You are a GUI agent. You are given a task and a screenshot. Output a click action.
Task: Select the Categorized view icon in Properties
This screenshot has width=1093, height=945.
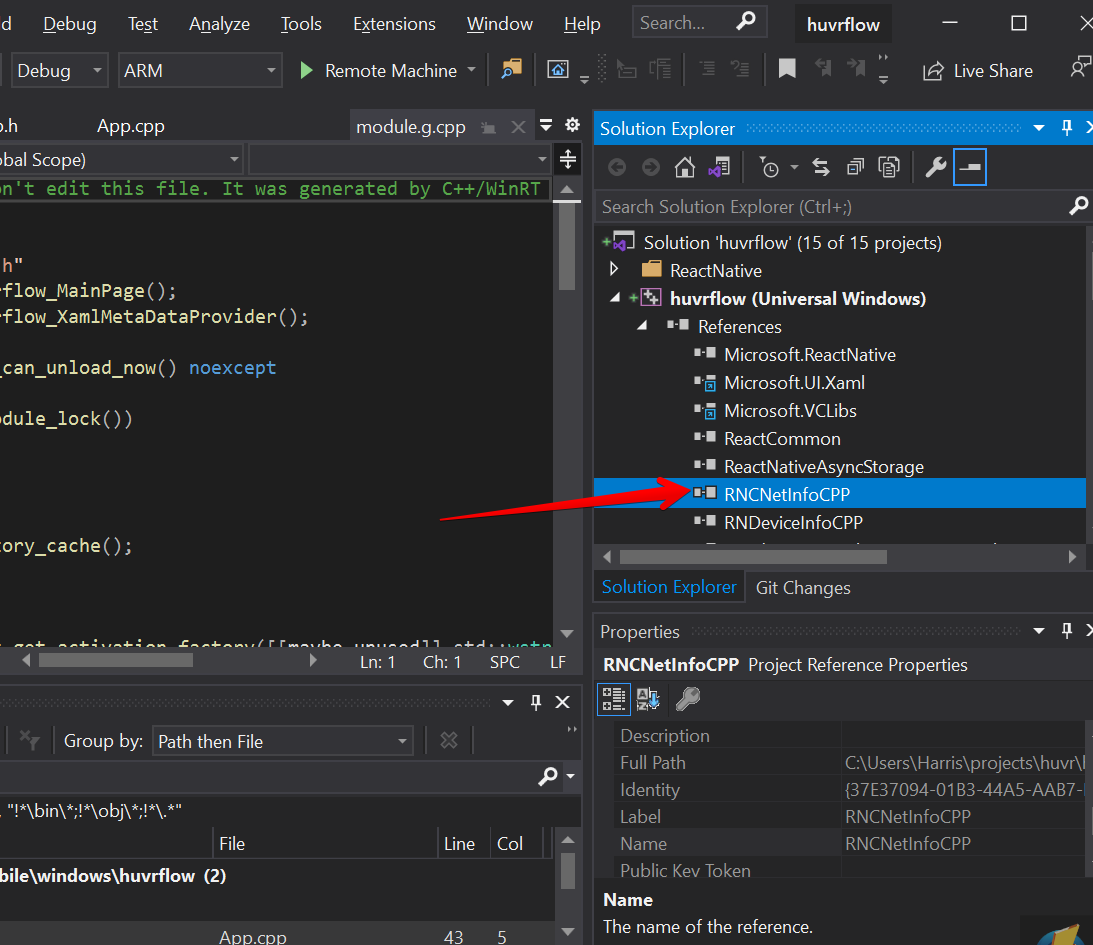coord(613,699)
